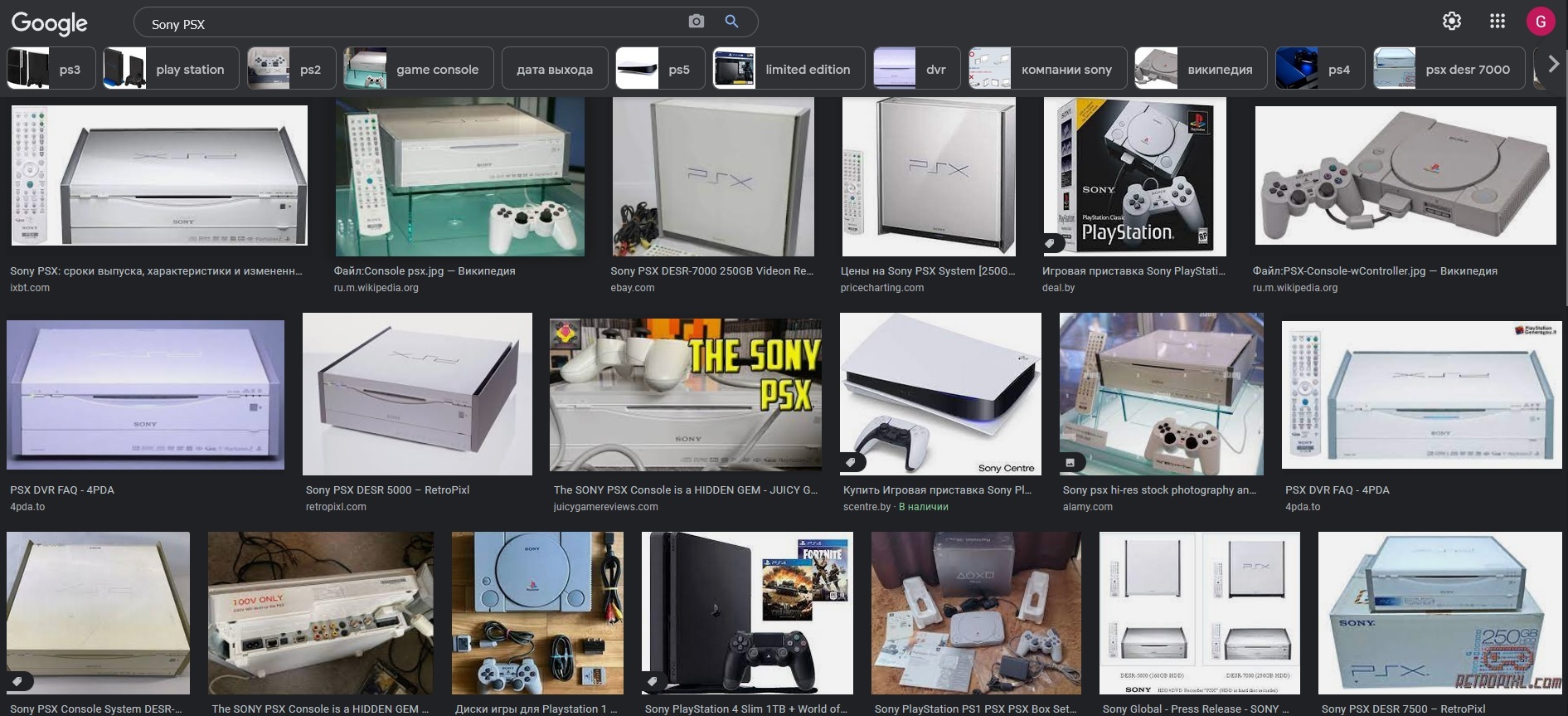Click the alamy licensable image badge

[1071, 462]
